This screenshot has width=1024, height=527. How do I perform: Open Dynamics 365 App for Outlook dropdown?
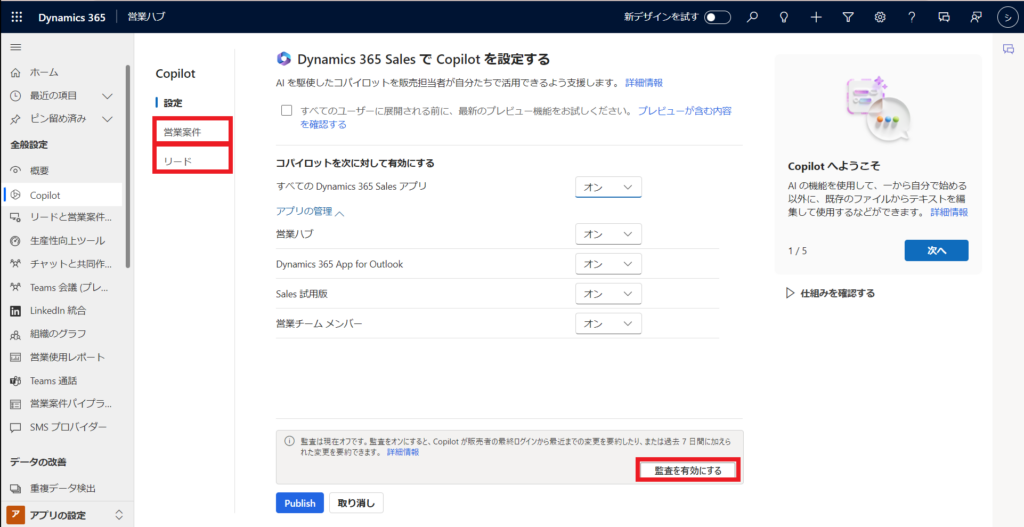pyautogui.click(x=609, y=264)
